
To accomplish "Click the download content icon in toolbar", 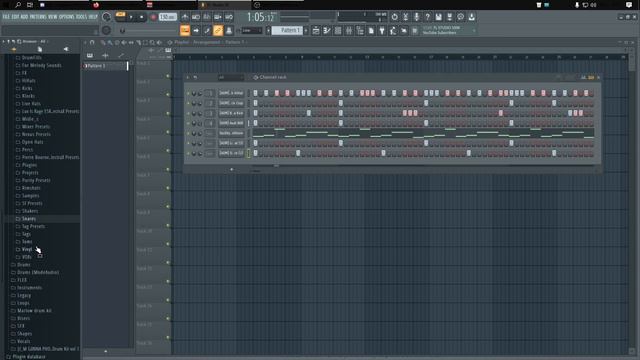I will click(x=471, y=17).
